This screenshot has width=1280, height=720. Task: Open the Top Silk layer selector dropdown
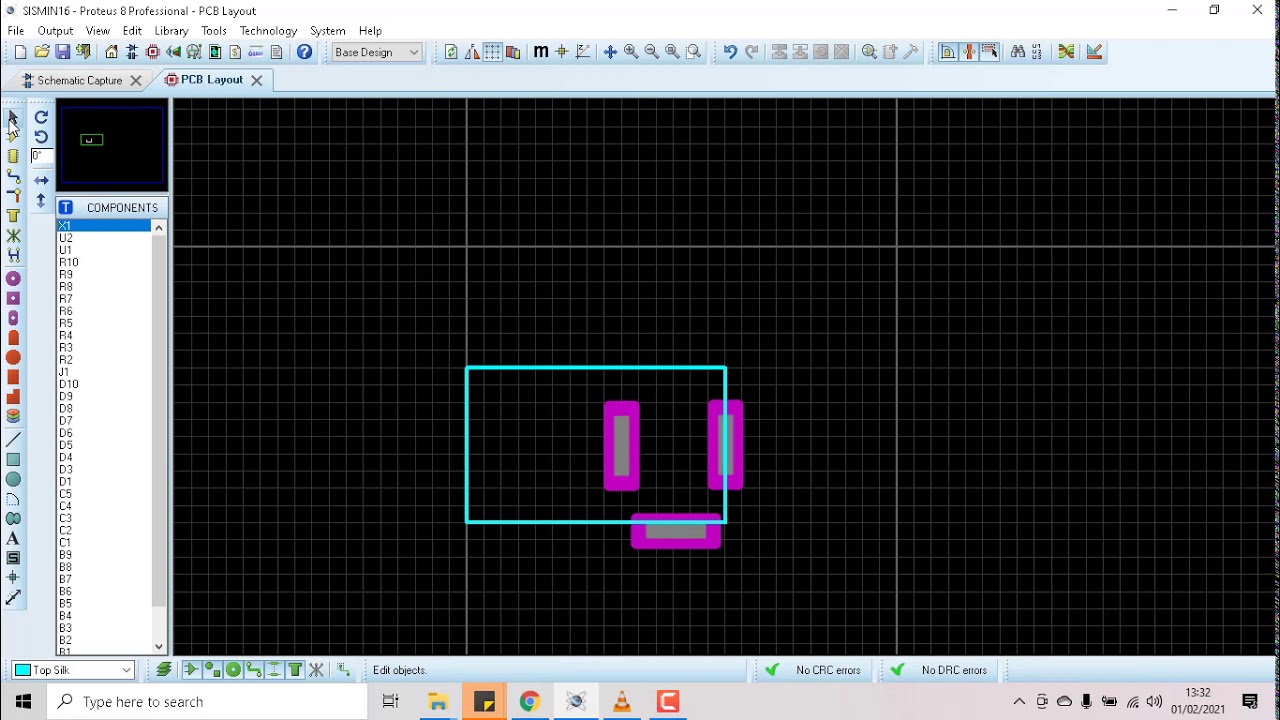(x=74, y=670)
